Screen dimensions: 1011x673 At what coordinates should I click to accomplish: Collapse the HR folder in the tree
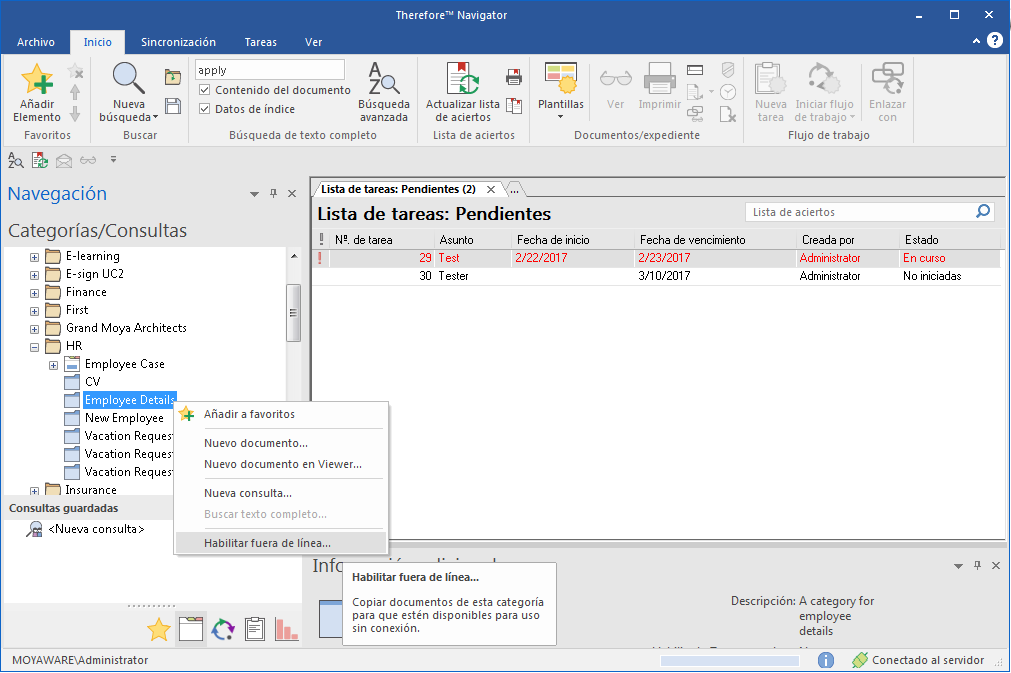(x=35, y=347)
